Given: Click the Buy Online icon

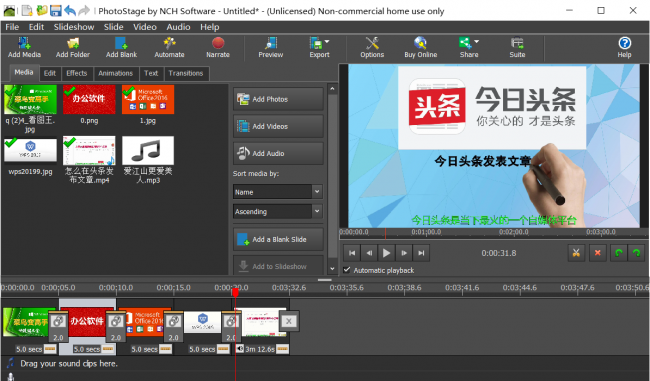Looking at the screenshot, I should [x=420, y=47].
